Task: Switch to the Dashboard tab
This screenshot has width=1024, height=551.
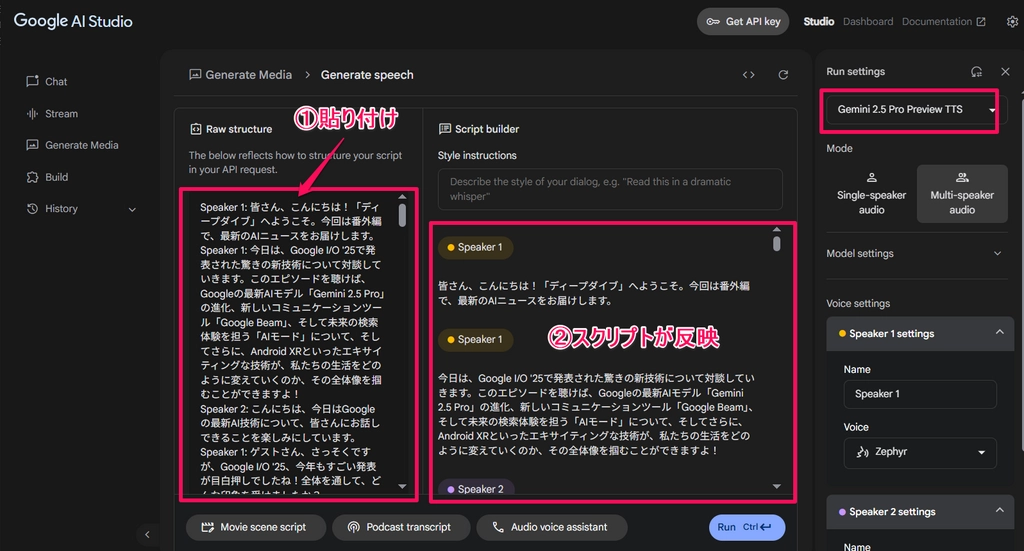Action: pos(868,22)
